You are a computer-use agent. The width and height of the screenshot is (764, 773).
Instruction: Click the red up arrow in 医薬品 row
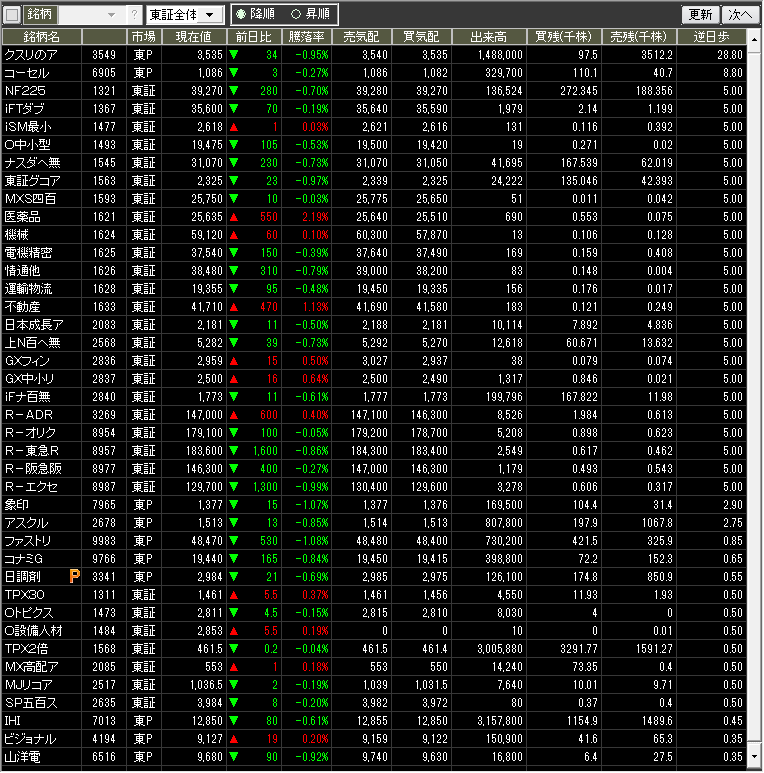click(x=234, y=217)
